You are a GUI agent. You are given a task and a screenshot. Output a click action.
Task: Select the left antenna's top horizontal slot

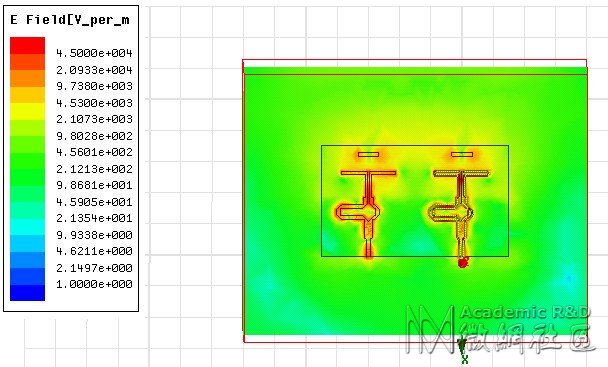(368, 154)
